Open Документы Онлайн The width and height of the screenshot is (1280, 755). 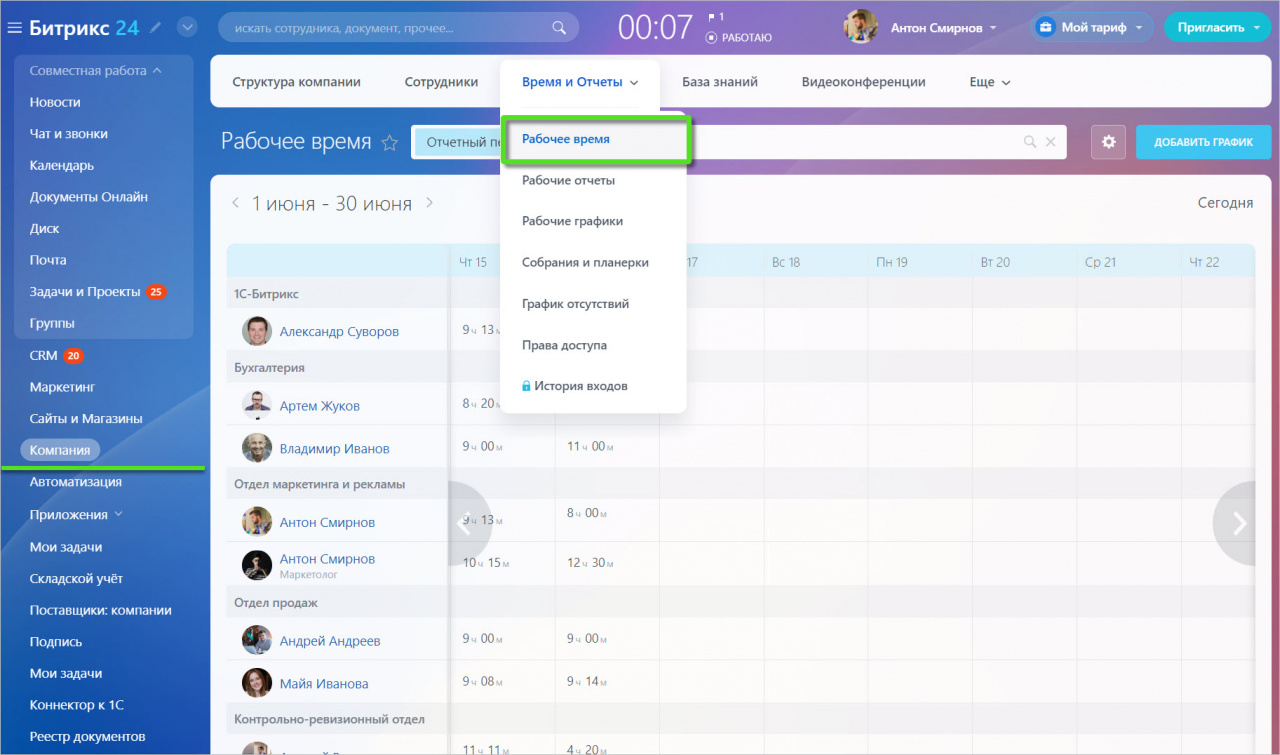89,197
